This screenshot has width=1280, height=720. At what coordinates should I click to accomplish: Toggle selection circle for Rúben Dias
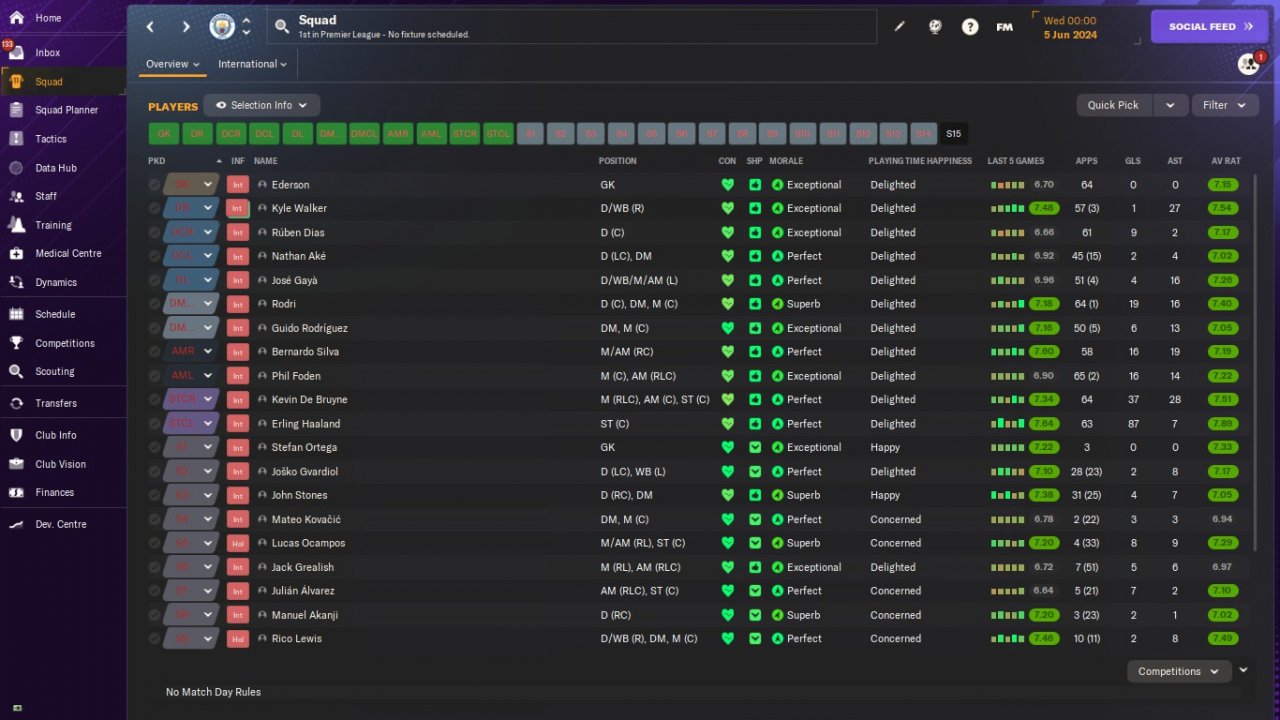pos(154,232)
